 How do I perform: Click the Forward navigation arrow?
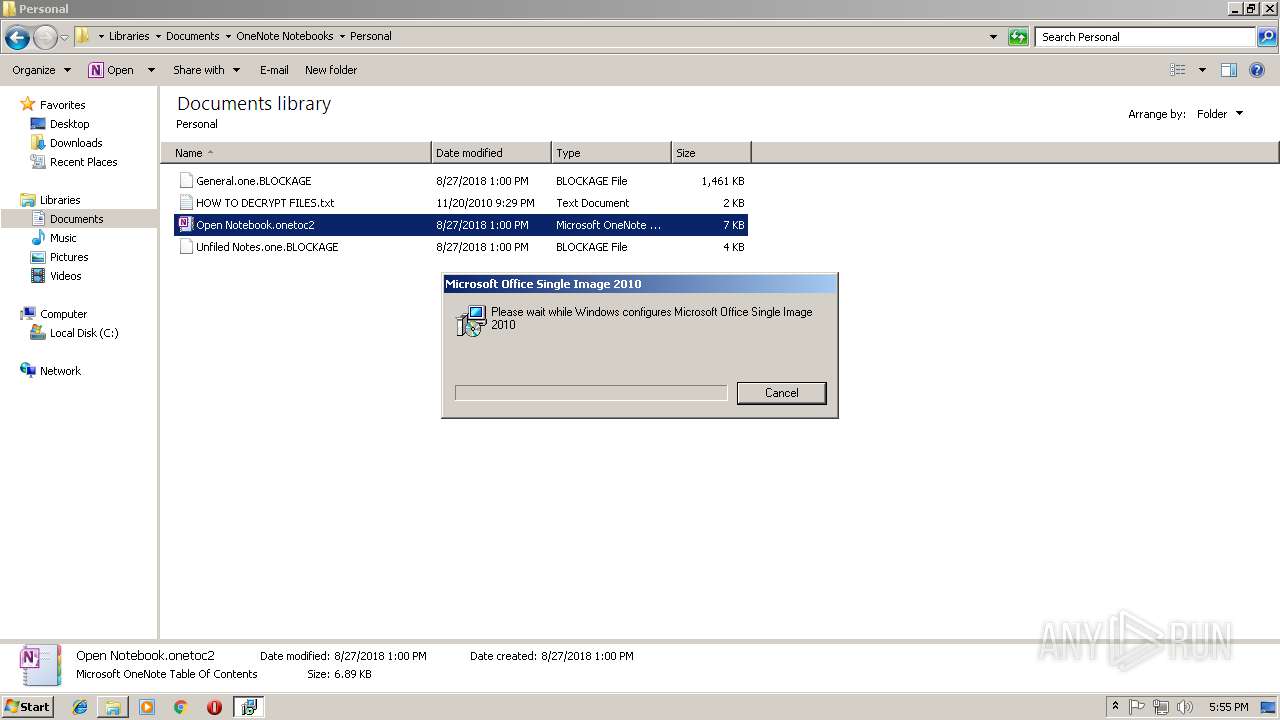pyautogui.click(x=45, y=37)
